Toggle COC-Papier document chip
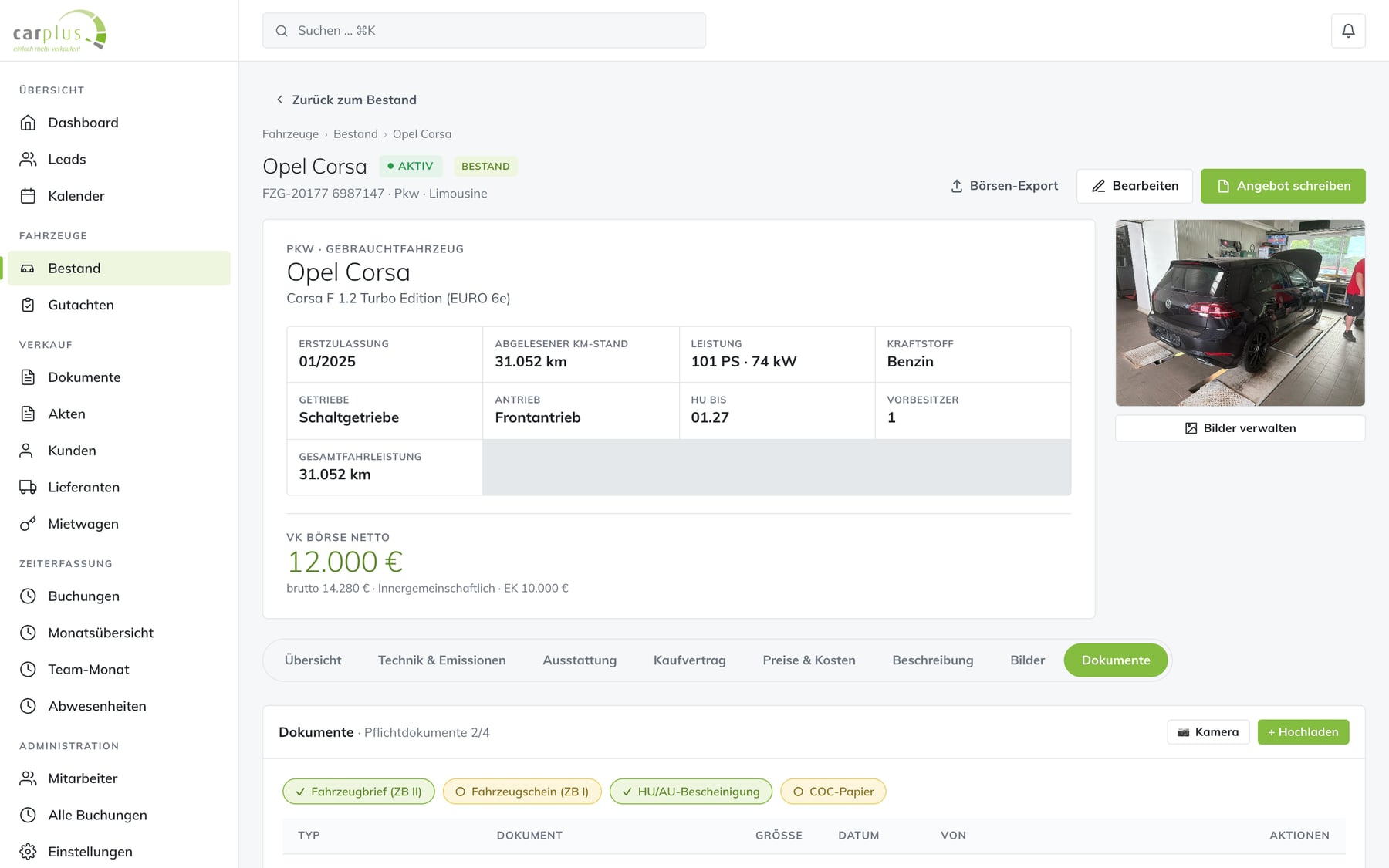This screenshot has width=1389, height=868. coord(833,792)
